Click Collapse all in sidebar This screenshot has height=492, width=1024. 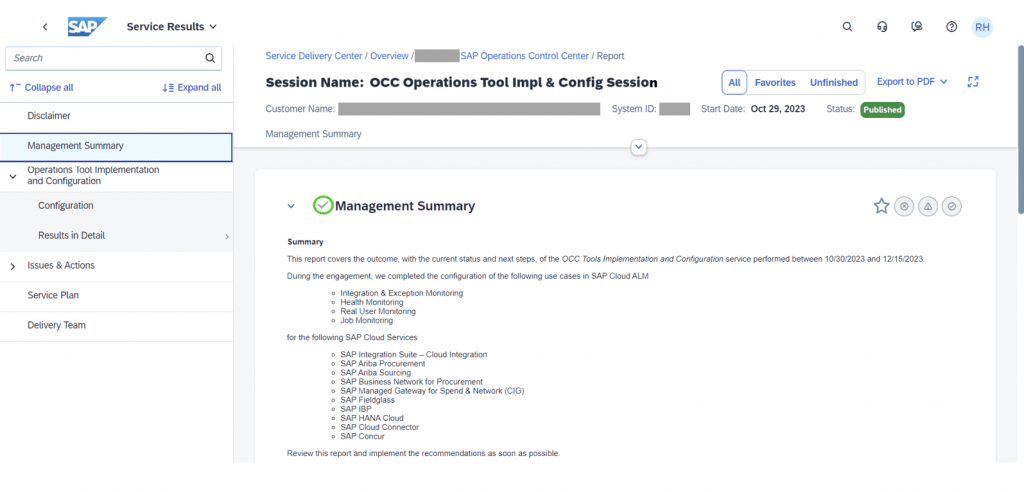pos(42,88)
